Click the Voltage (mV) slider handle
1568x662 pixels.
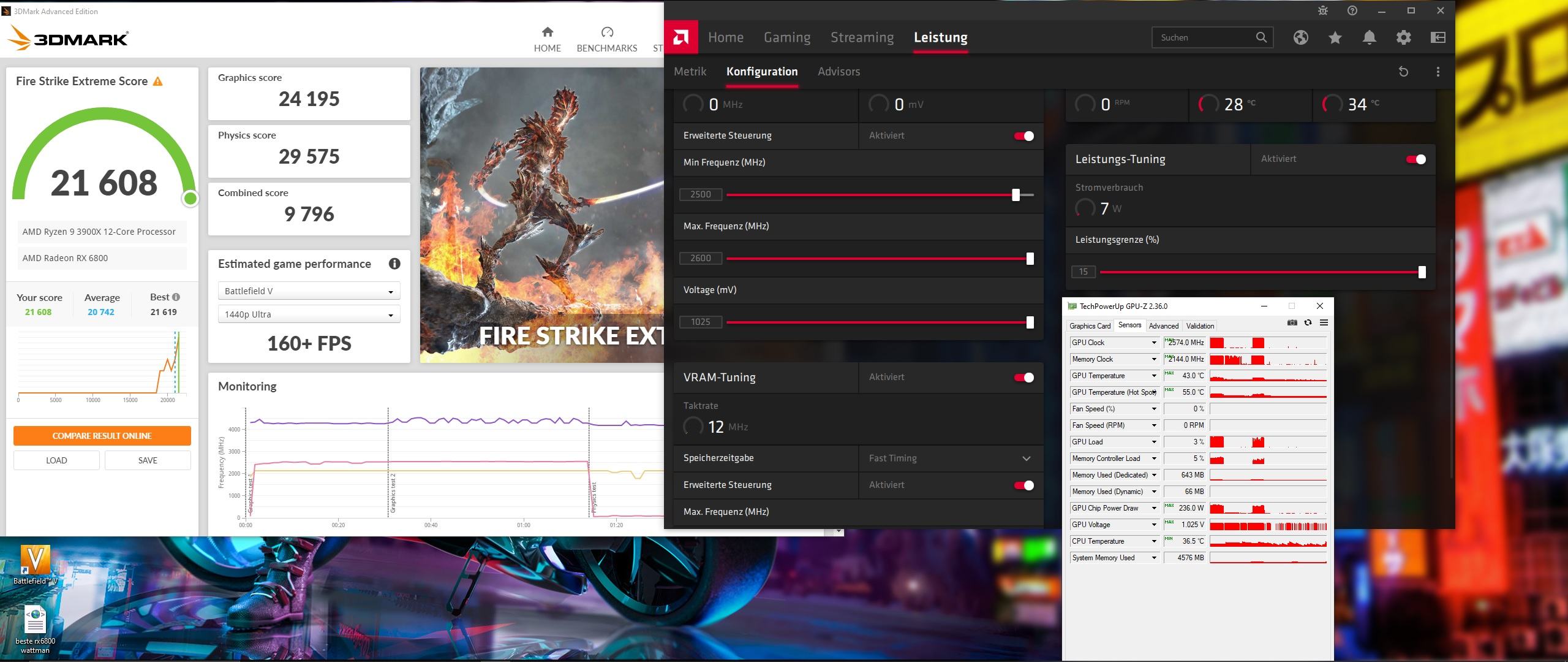coord(1030,322)
